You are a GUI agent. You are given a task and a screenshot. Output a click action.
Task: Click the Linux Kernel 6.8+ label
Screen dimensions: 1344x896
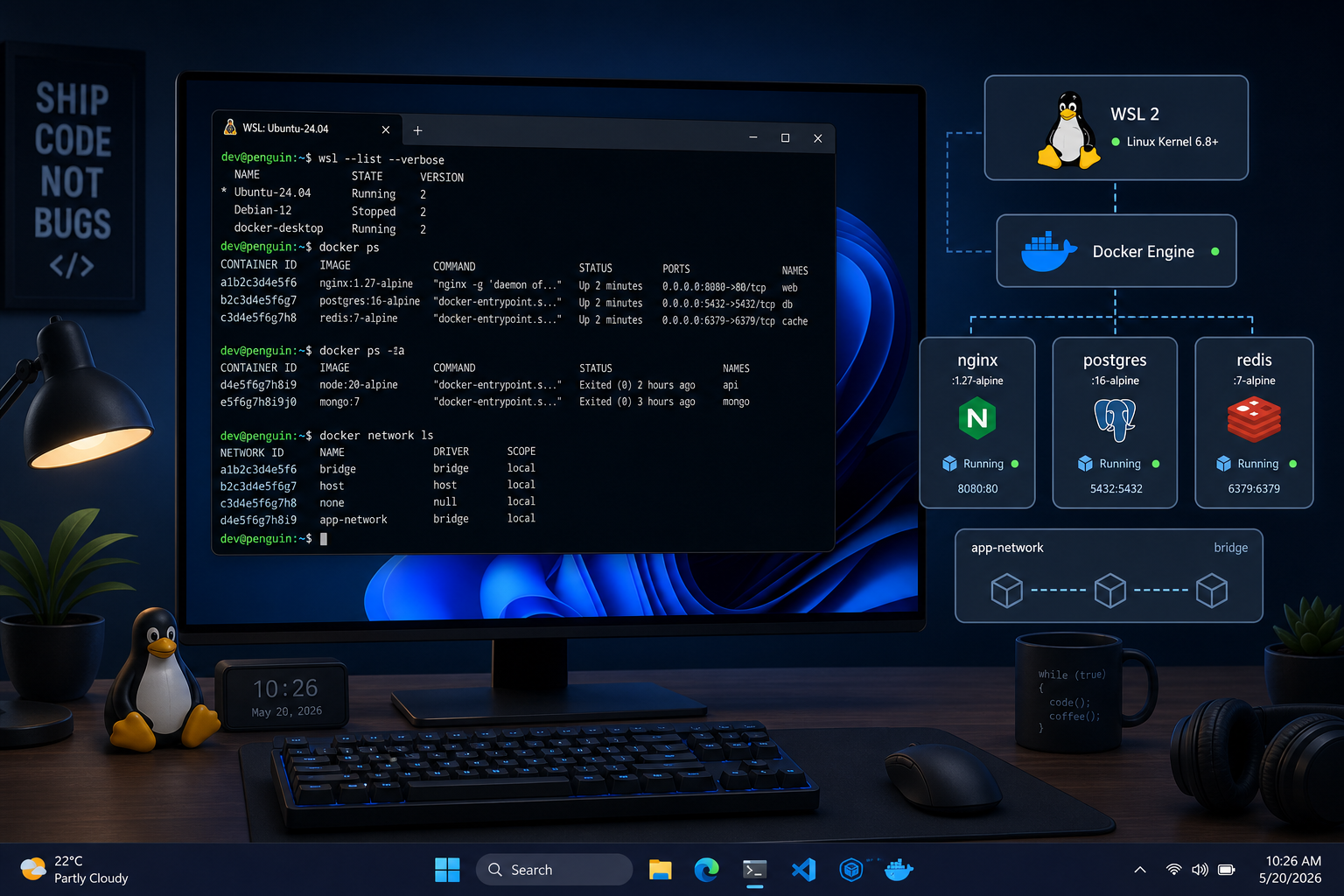click(x=1172, y=142)
